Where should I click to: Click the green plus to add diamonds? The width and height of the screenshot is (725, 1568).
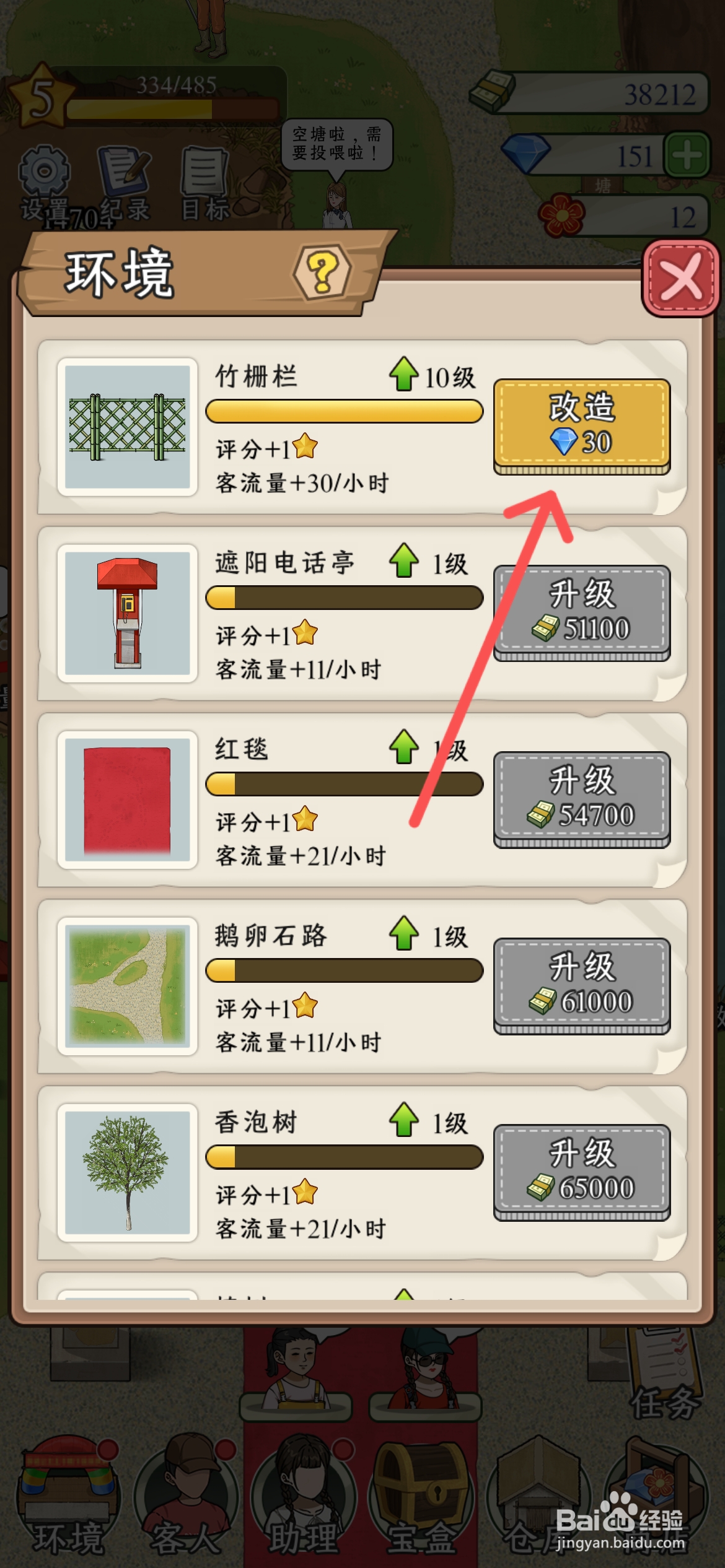click(x=687, y=155)
